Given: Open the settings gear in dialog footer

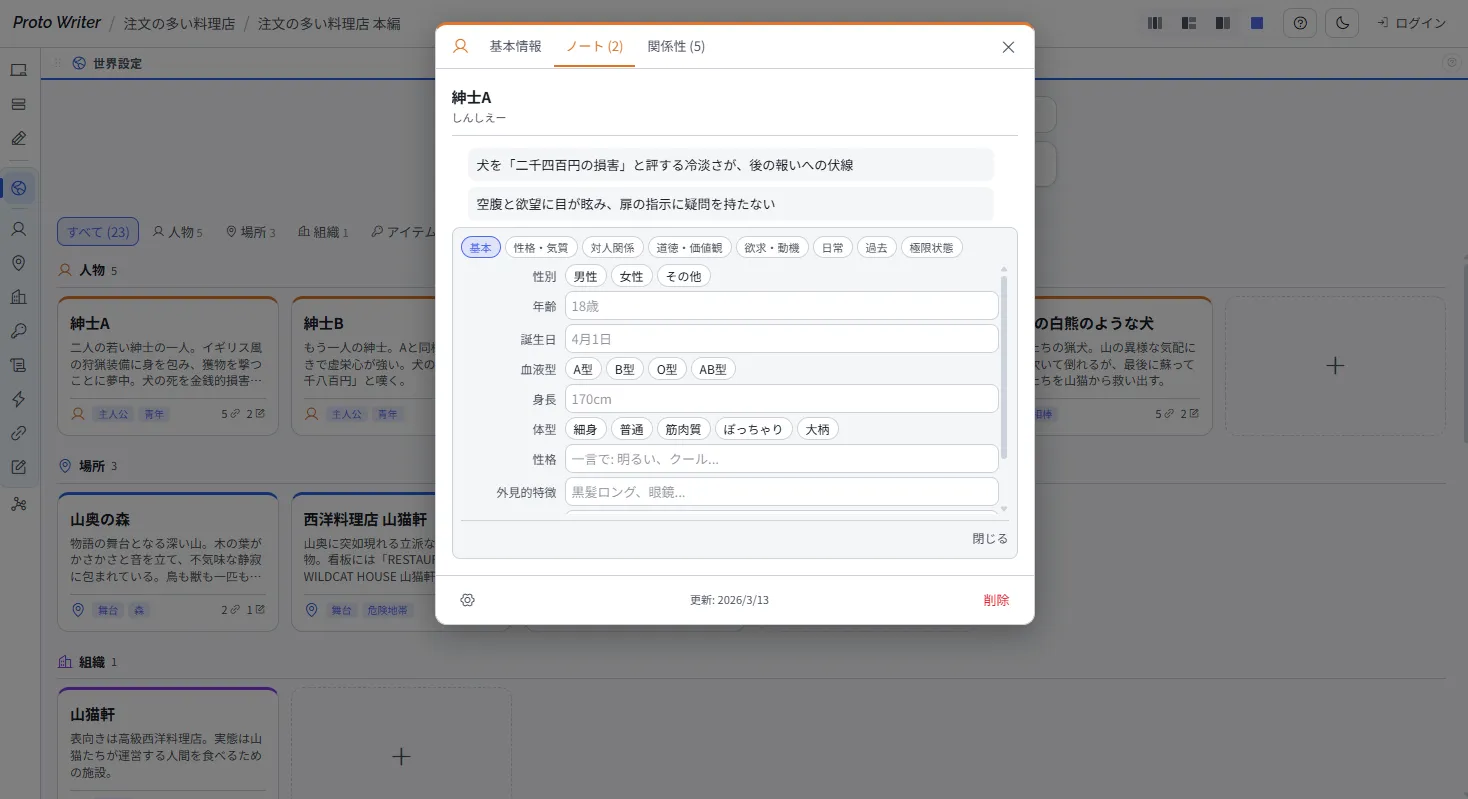Looking at the screenshot, I should tap(467, 599).
